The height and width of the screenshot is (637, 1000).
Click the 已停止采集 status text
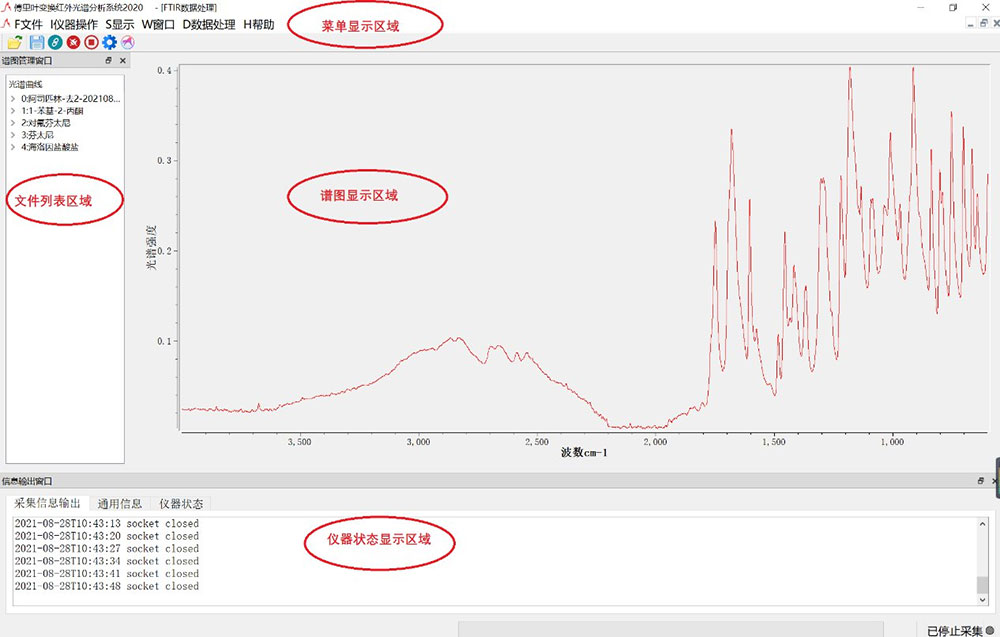click(x=955, y=631)
